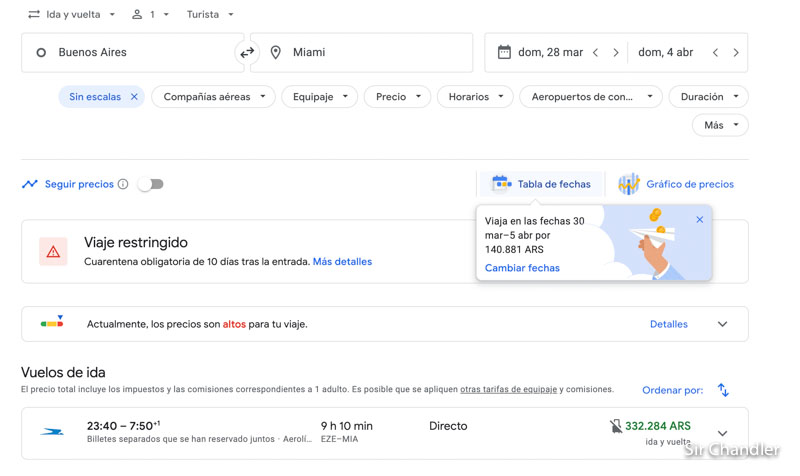The width and height of the screenshot is (800, 476).
Task: Advance return date to next day
Action: [x=736, y=53]
